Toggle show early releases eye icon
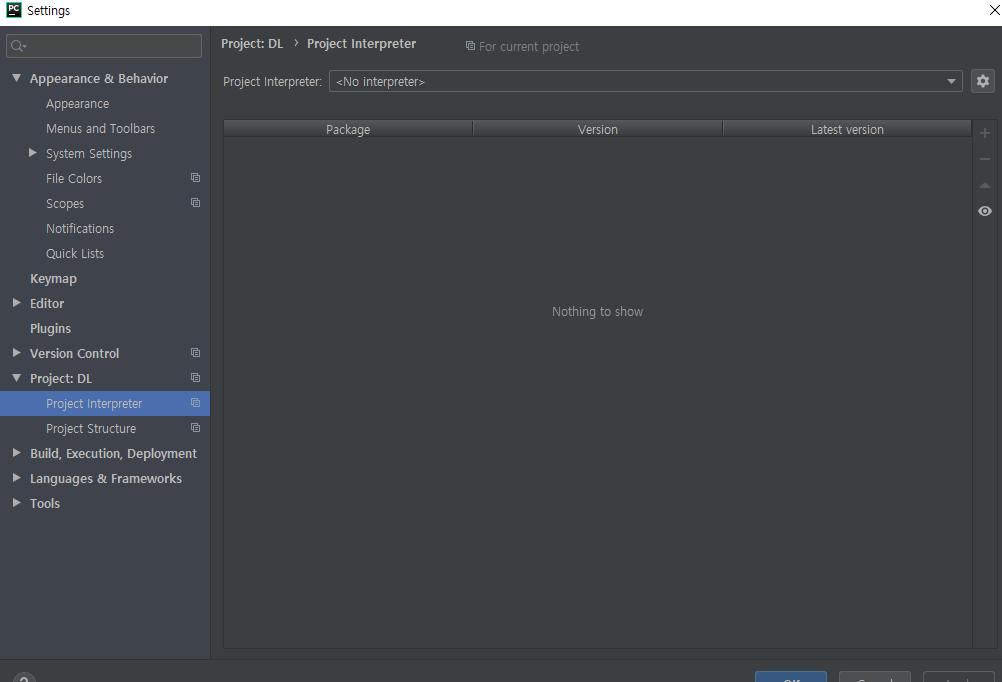Image resolution: width=1002 pixels, height=682 pixels. tap(985, 211)
